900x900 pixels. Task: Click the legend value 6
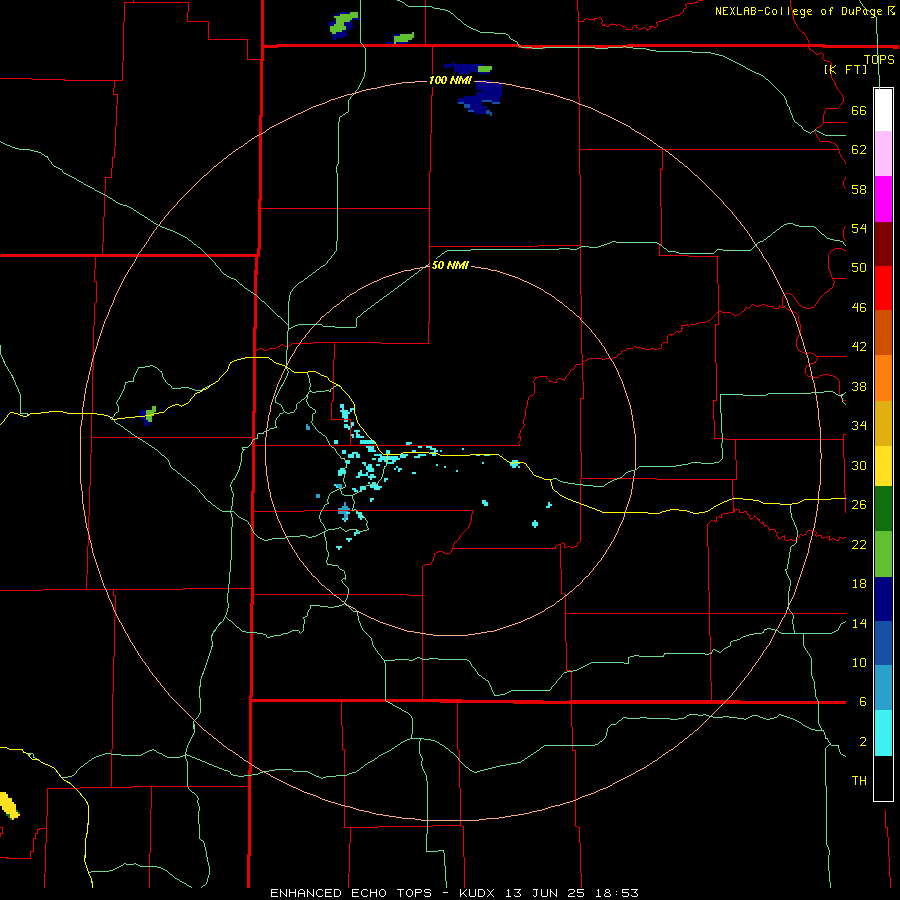coord(862,702)
